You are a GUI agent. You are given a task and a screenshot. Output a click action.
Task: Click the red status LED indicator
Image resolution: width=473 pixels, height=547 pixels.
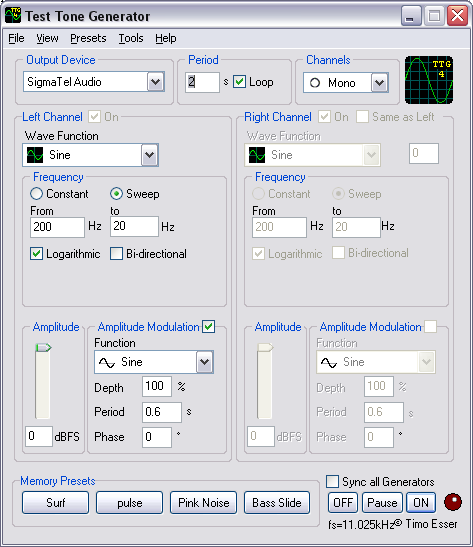point(453,502)
